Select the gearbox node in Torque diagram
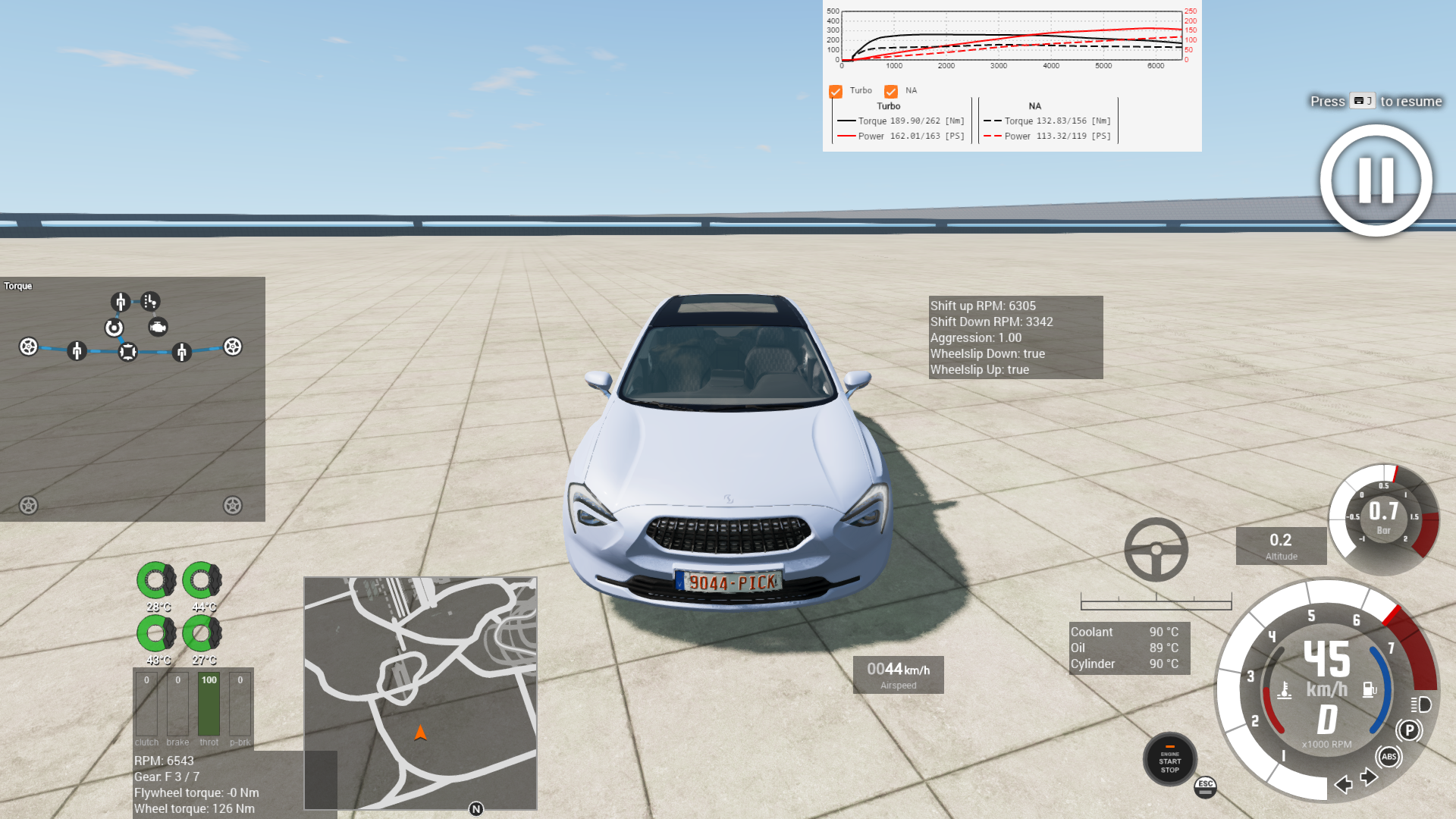The height and width of the screenshot is (819, 1456). click(150, 302)
